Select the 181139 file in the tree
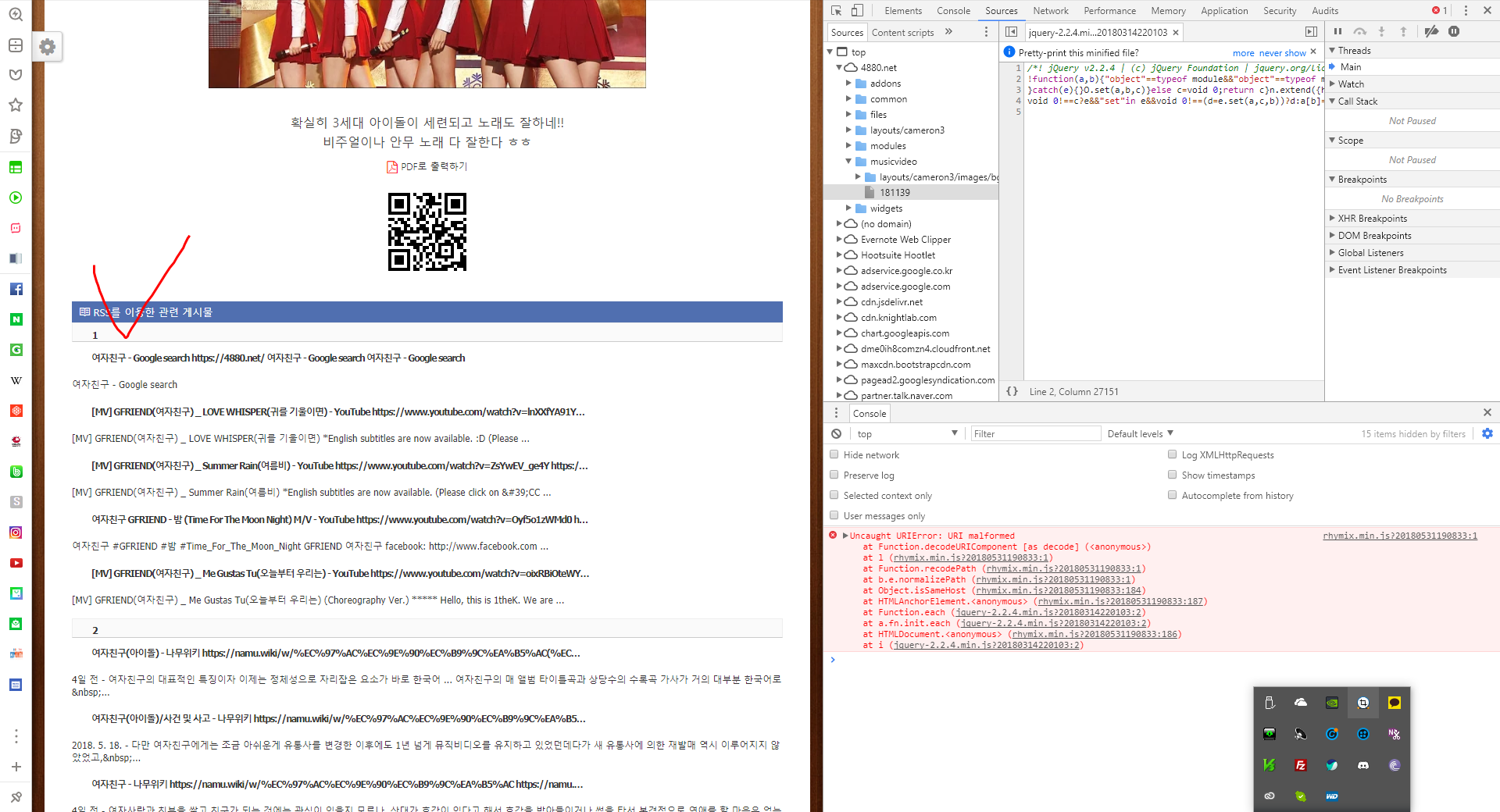This screenshot has height=812, width=1500. click(895, 192)
